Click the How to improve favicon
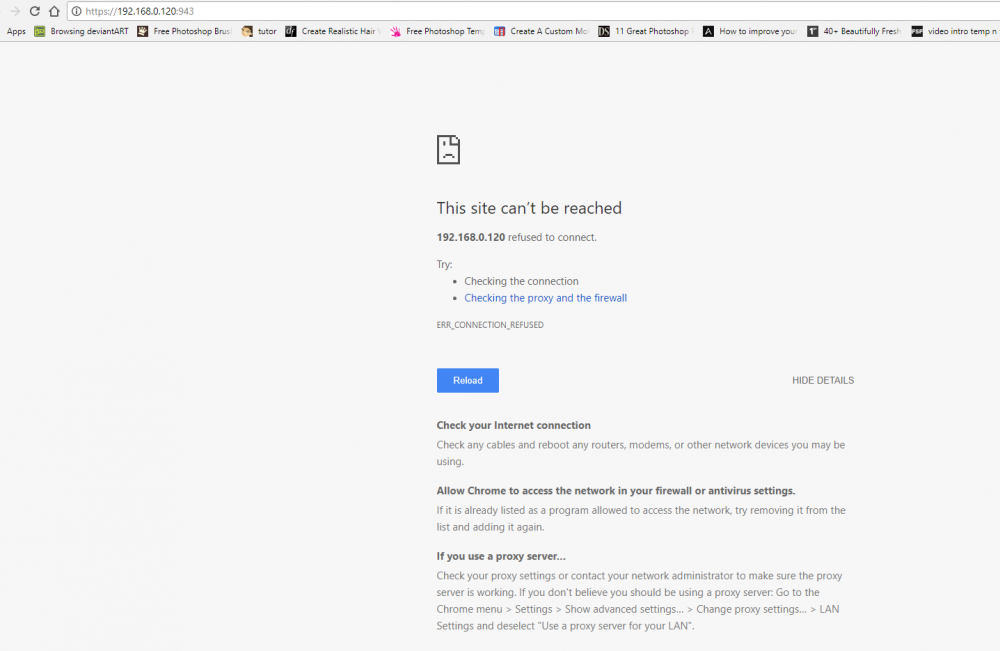This screenshot has height=651, width=1000. click(x=708, y=31)
